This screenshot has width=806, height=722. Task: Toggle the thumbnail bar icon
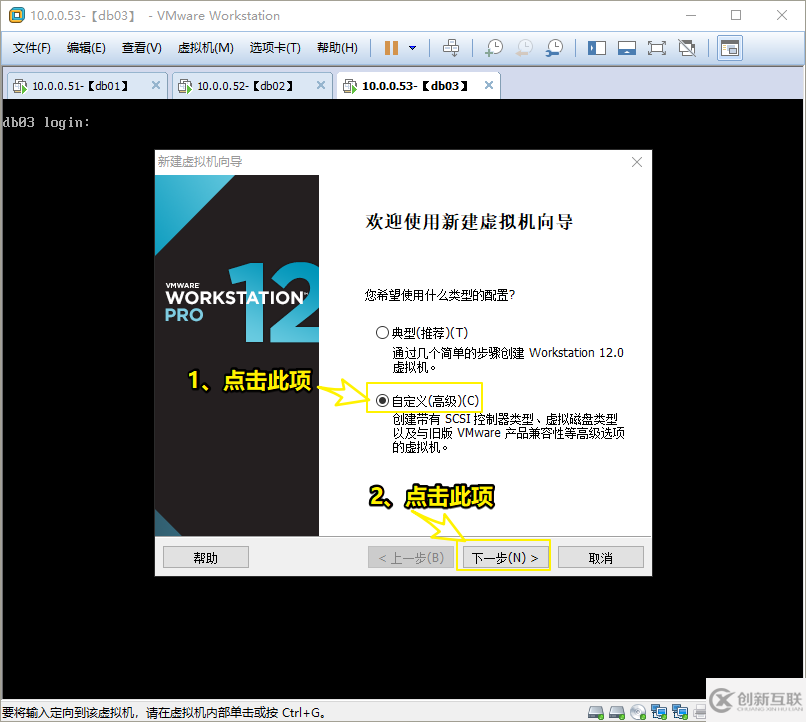627,48
